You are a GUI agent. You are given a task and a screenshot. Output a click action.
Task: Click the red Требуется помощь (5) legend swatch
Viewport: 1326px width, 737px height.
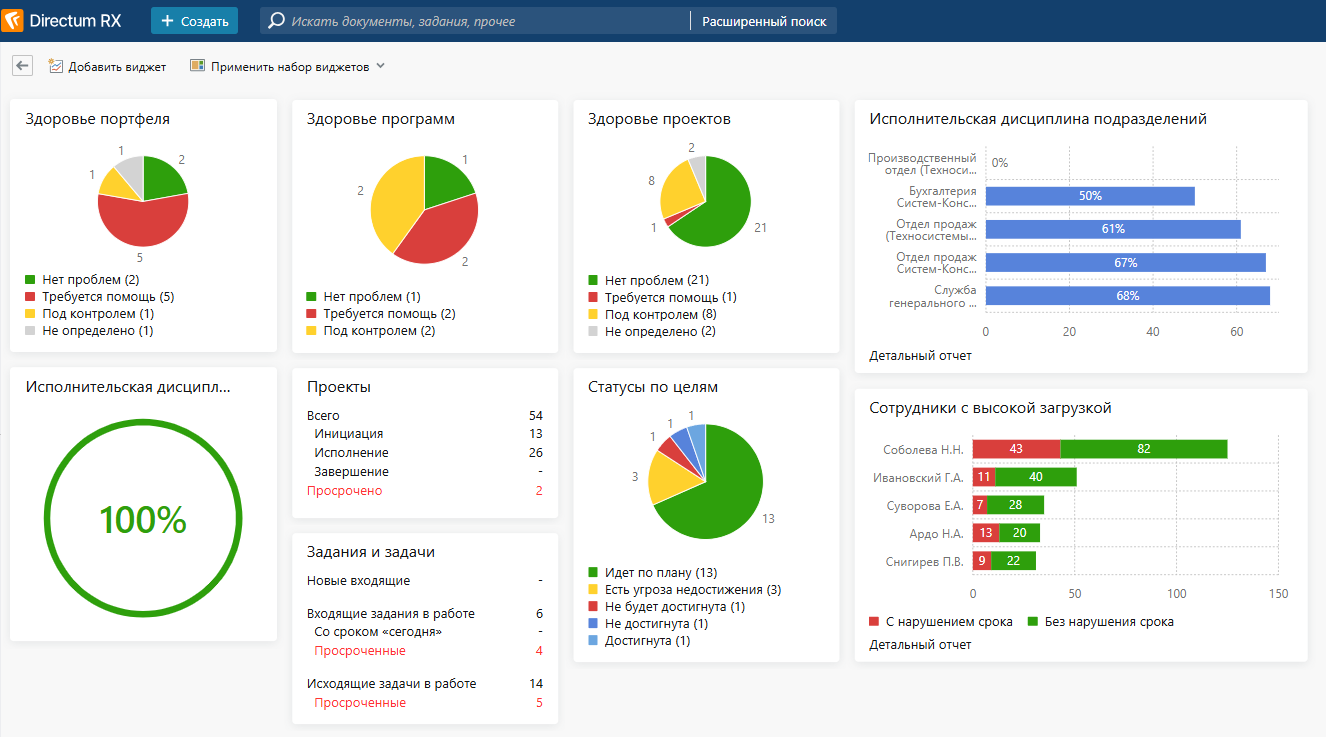click(30, 297)
